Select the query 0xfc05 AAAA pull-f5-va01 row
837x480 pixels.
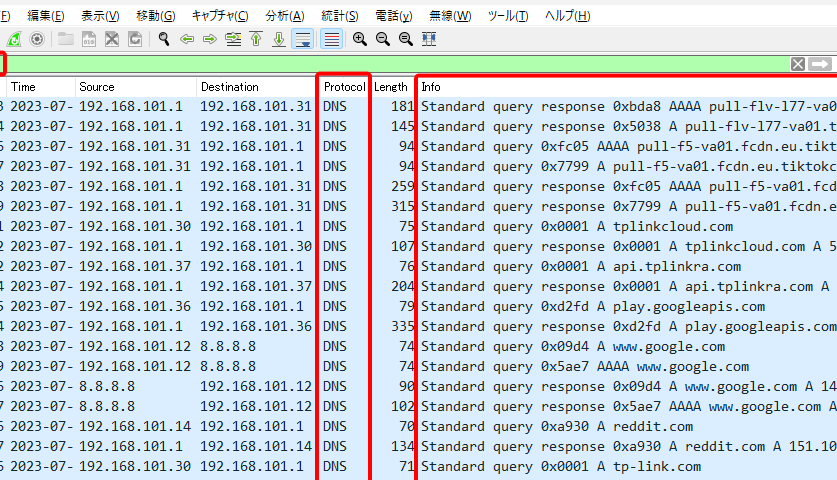(418, 146)
